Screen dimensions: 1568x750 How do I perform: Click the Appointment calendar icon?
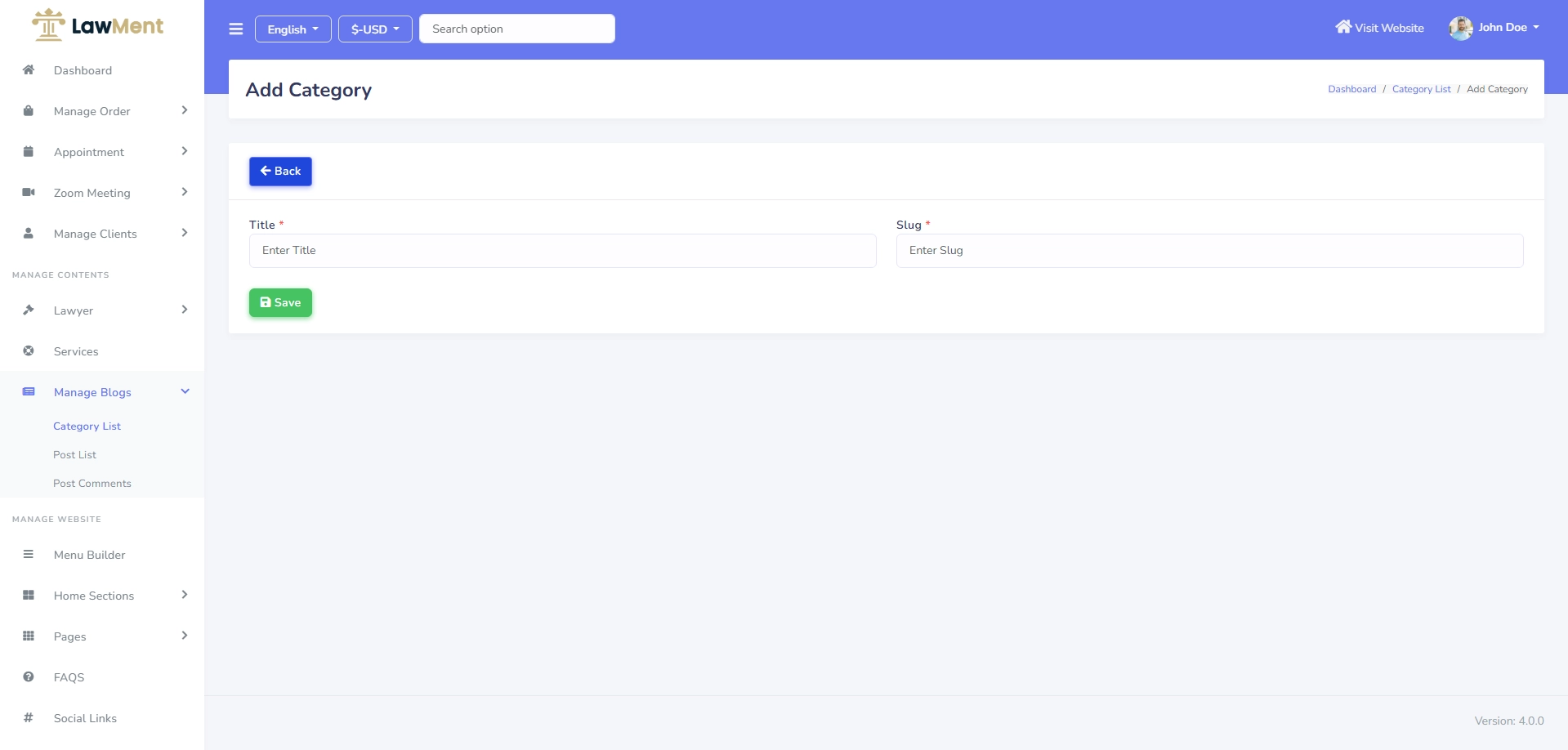(x=29, y=152)
